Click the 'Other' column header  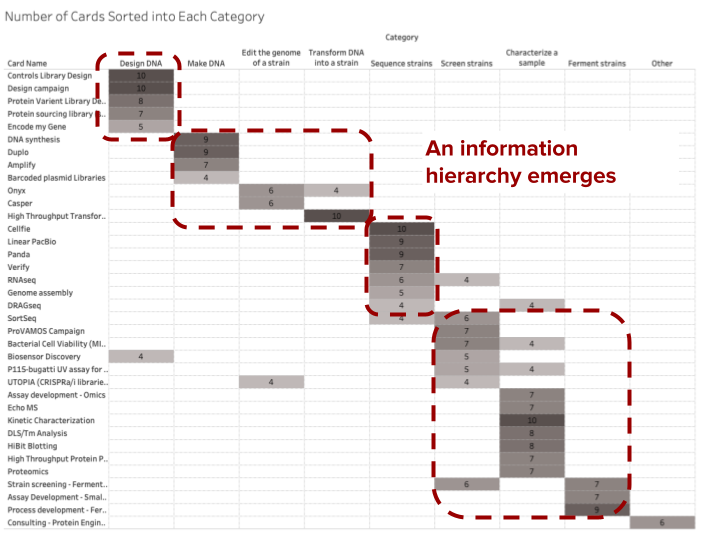[662, 63]
